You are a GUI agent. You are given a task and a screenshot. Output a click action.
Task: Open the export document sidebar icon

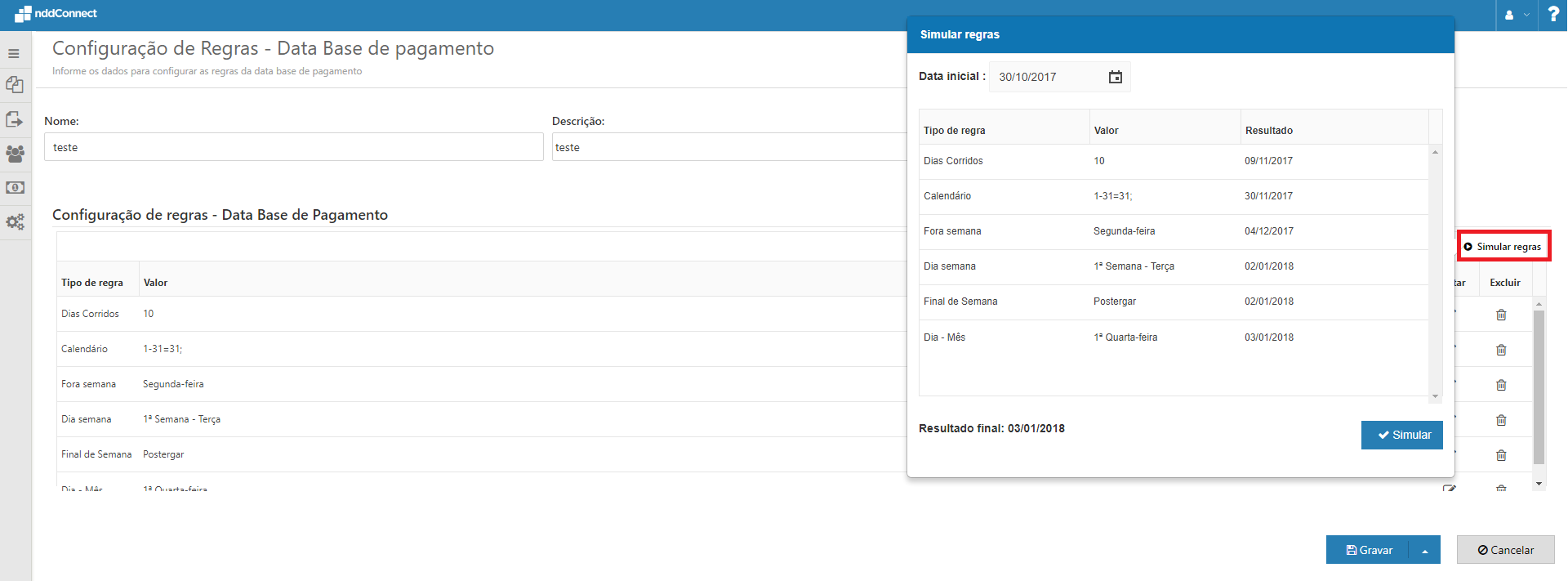(15, 119)
